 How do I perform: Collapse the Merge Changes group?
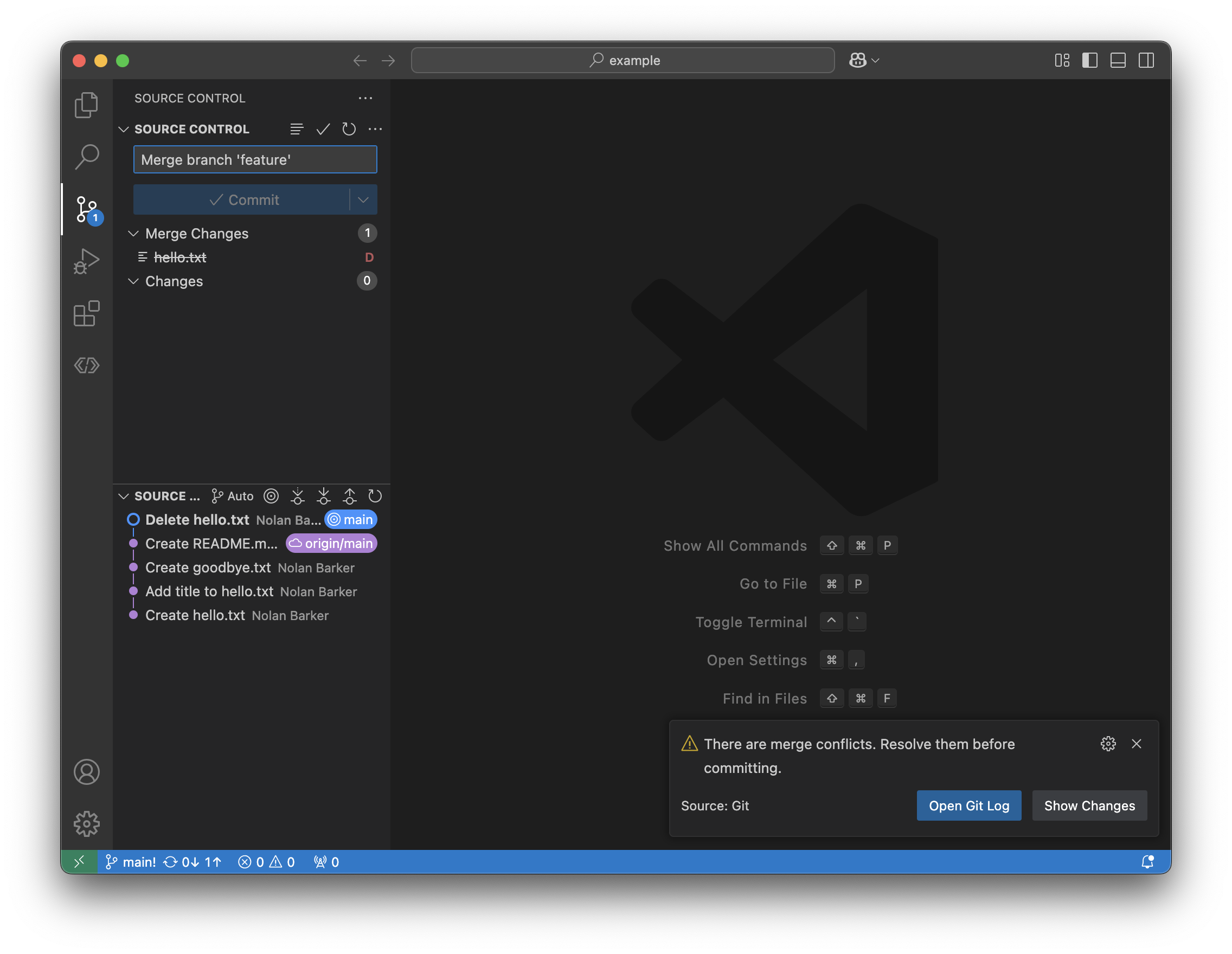click(x=134, y=234)
